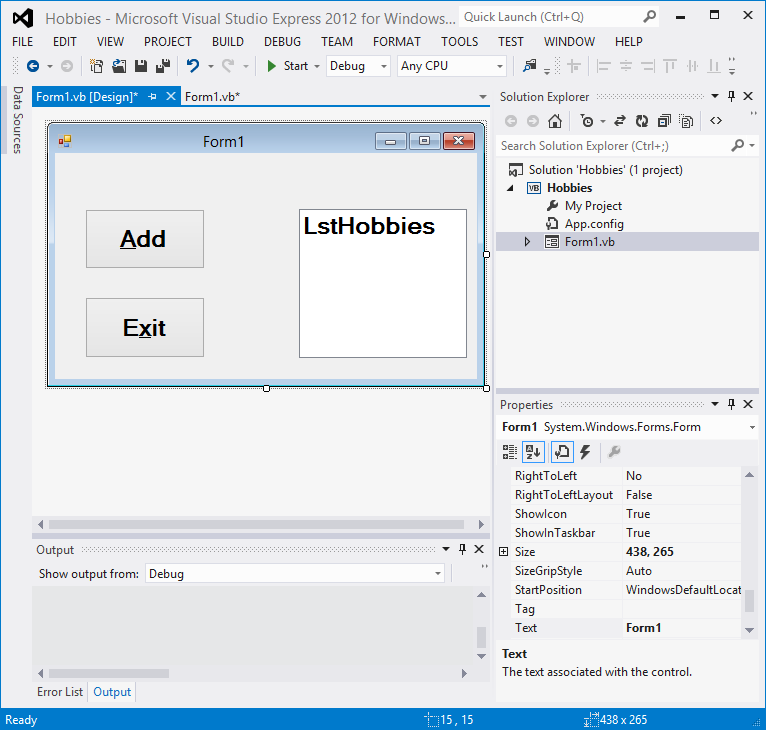766x730 pixels.
Task: Open Properties object selector dropdown
Action: point(752,428)
